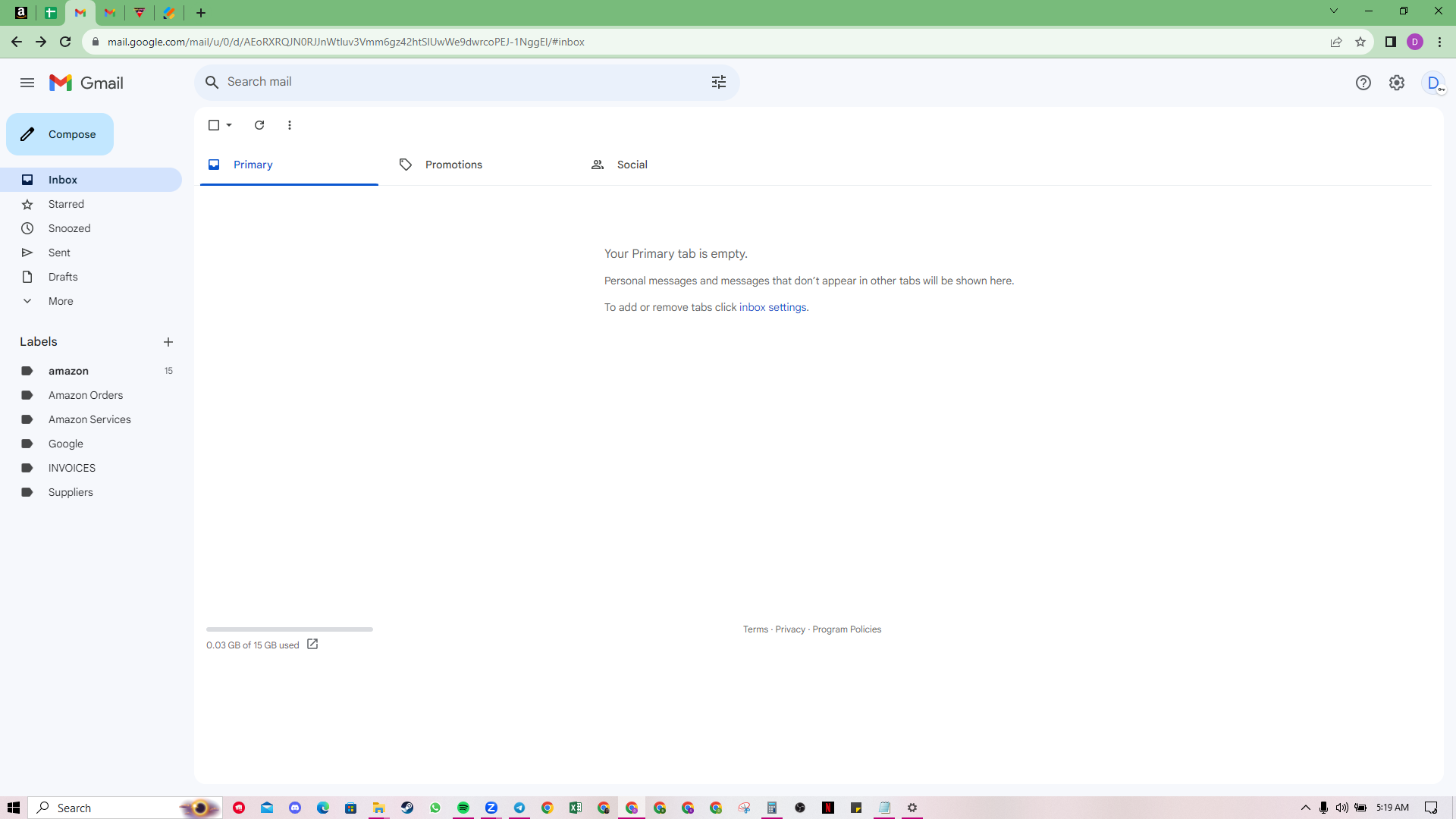Open the Terms link

point(755,629)
